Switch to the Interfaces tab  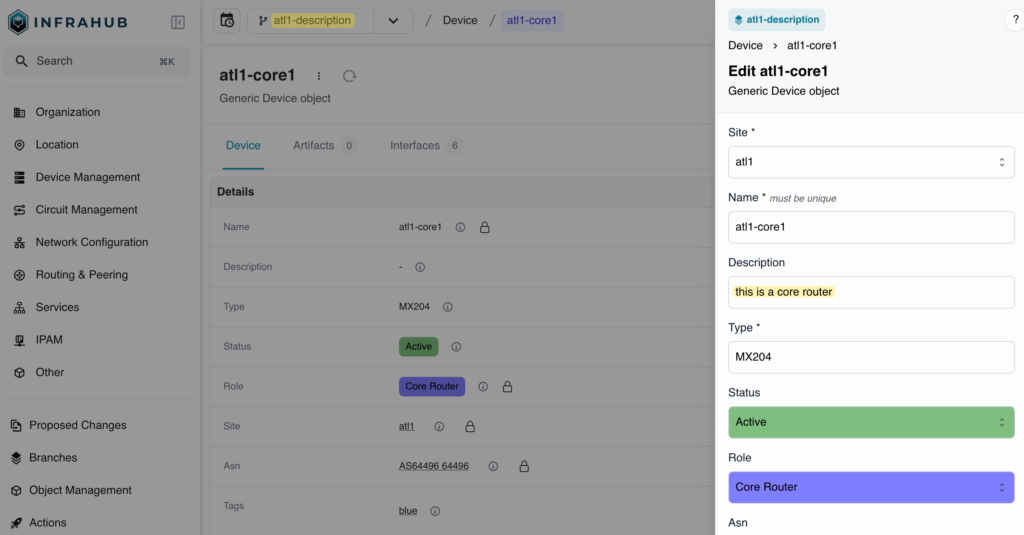425,146
